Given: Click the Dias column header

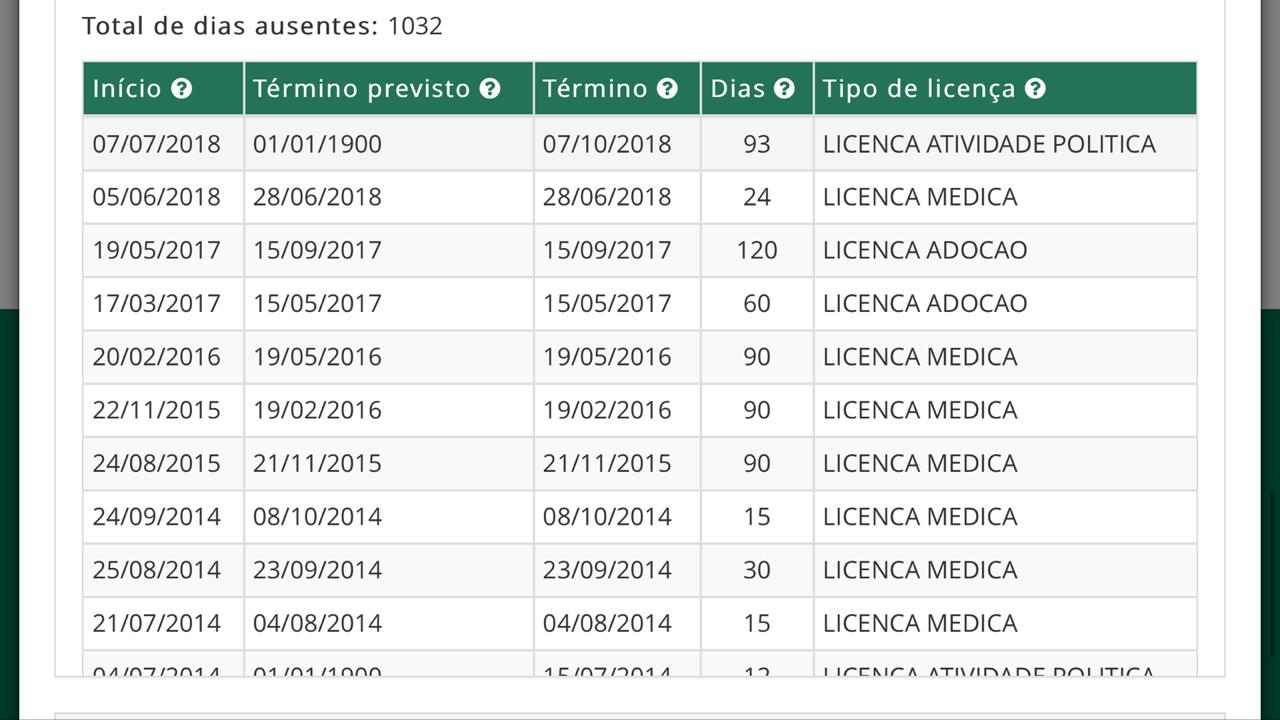Looking at the screenshot, I should (737, 89).
